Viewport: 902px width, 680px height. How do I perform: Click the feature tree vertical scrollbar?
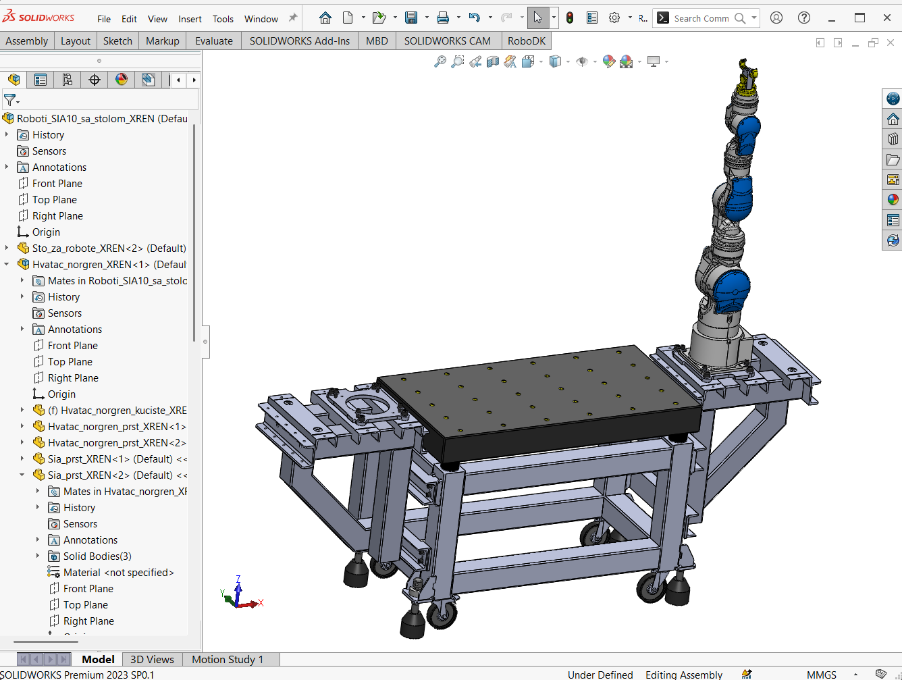pyautogui.click(x=194, y=233)
